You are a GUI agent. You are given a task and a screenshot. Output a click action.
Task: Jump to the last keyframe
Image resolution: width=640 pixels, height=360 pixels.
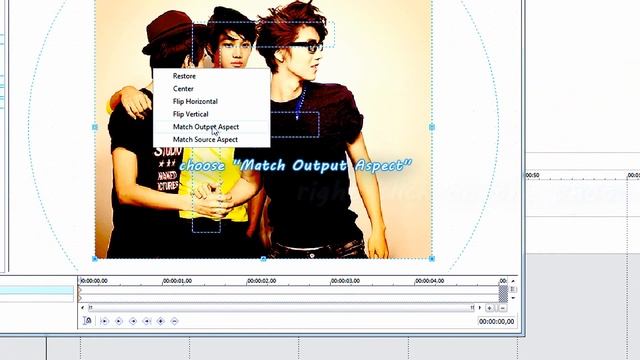click(147, 321)
